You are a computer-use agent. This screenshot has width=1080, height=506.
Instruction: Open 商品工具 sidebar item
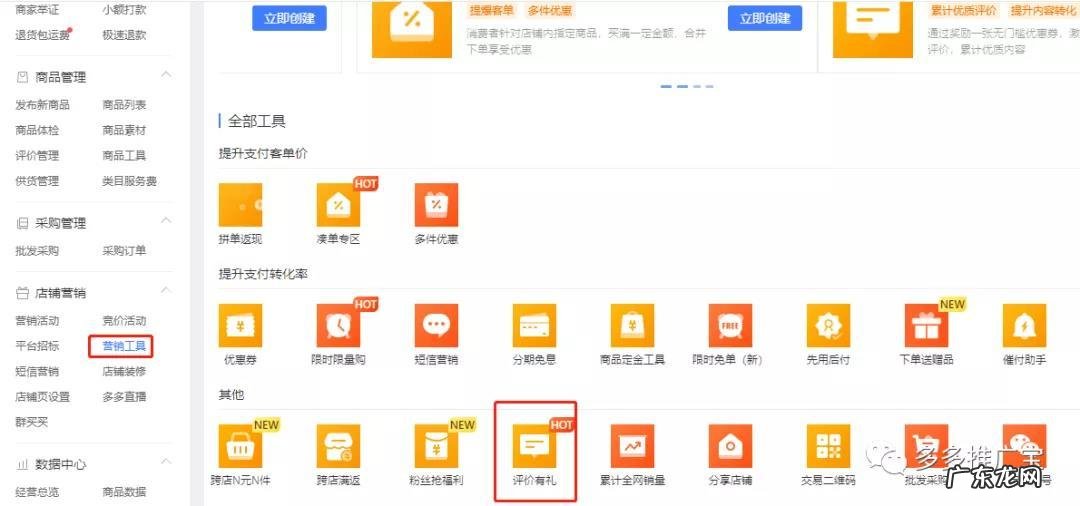point(124,156)
